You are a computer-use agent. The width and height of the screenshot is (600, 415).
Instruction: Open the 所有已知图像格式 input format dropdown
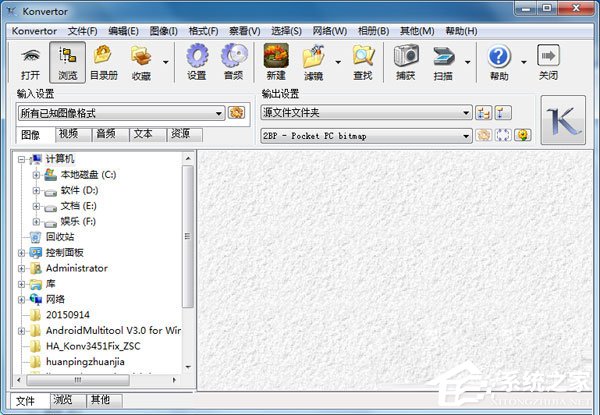click(121, 113)
